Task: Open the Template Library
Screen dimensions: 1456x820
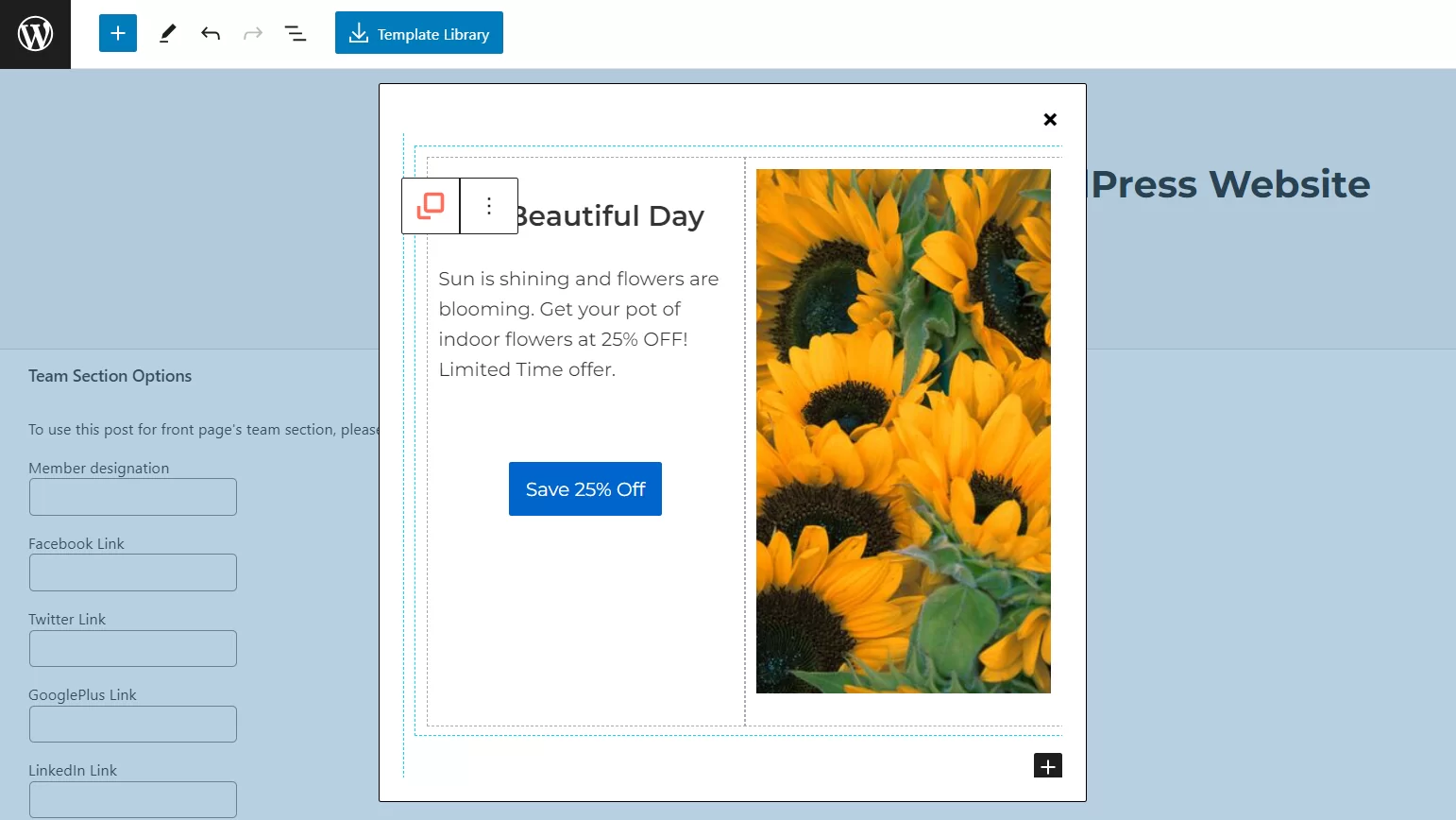Action: pos(419,33)
